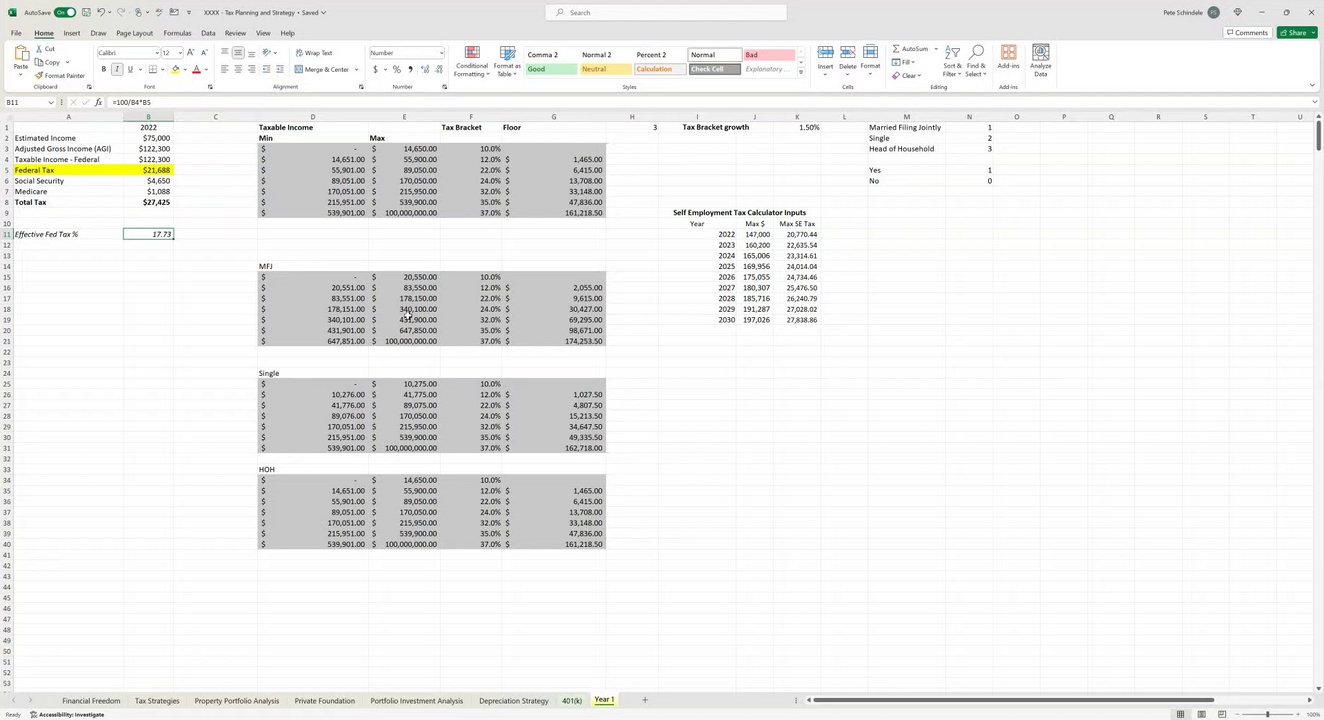Click the Increase Font Size icon
This screenshot has width=1324, height=720.
tap(192, 52)
